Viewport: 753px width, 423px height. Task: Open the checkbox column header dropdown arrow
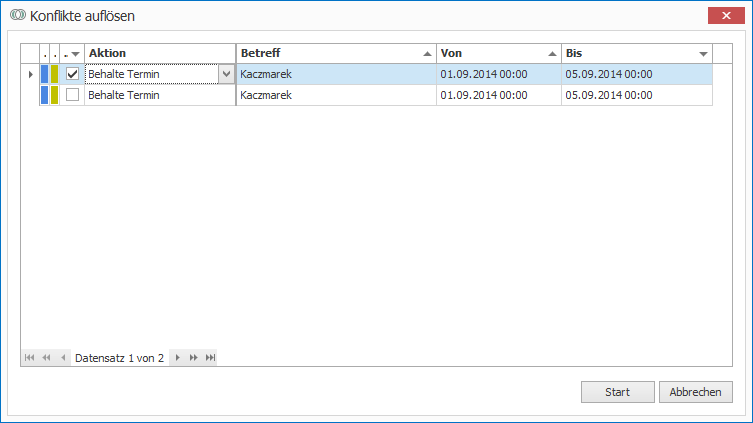coord(75,54)
